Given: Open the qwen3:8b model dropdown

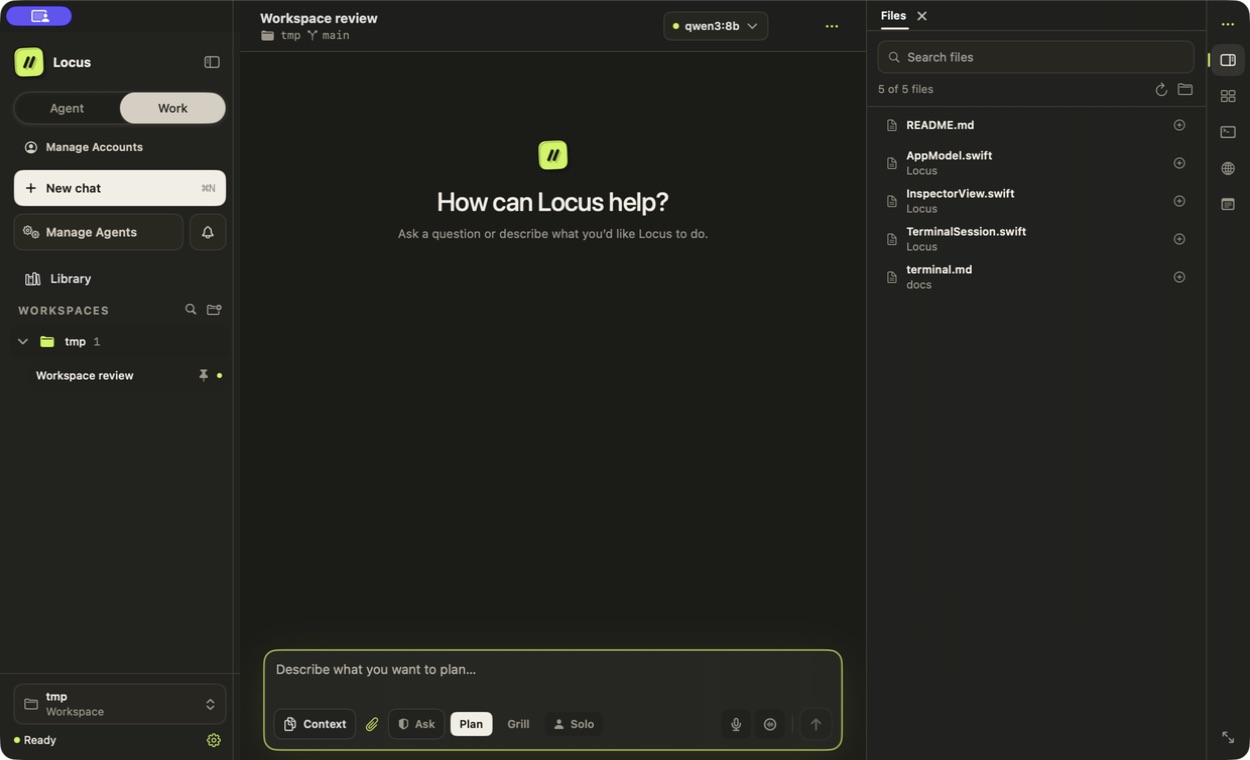Looking at the screenshot, I should [x=716, y=26].
